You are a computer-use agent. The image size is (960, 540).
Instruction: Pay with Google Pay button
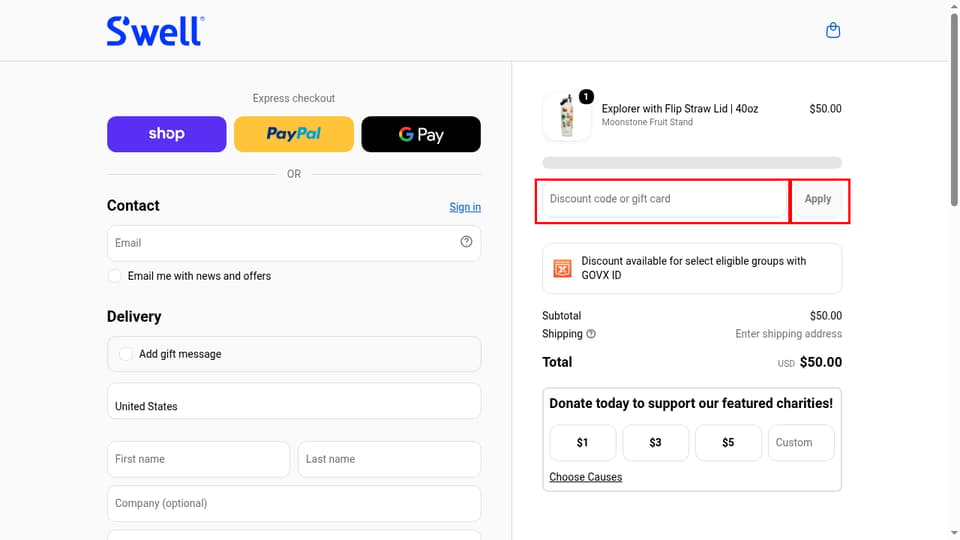[421, 134]
